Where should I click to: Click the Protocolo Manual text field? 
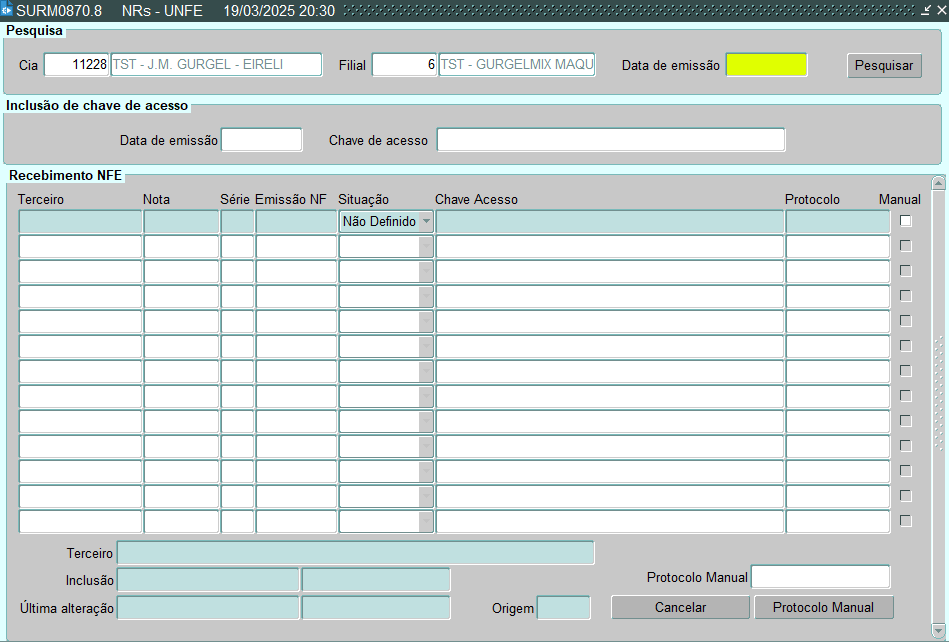tap(820, 577)
